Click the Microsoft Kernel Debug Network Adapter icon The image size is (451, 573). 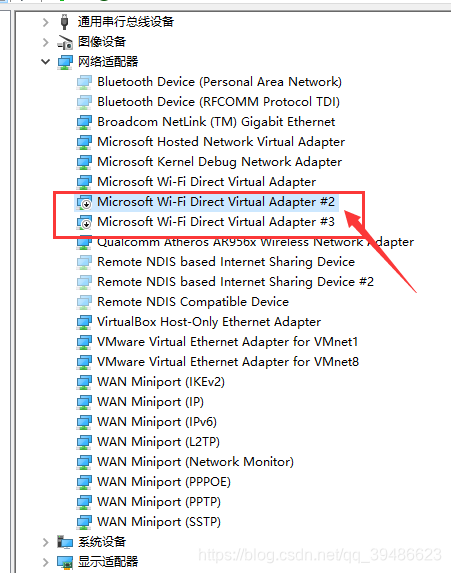point(84,162)
